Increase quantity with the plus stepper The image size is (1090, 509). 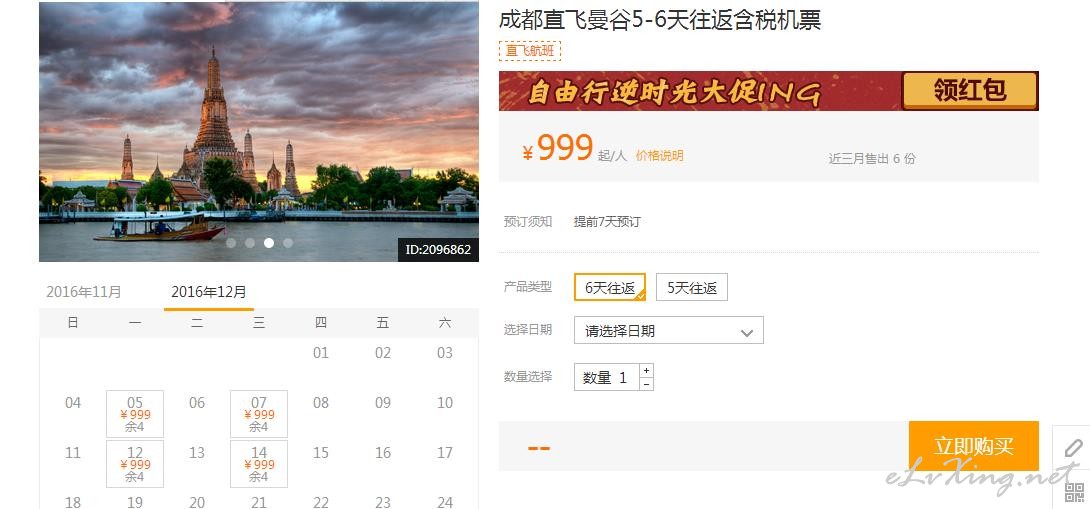pyautogui.click(x=646, y=371)
